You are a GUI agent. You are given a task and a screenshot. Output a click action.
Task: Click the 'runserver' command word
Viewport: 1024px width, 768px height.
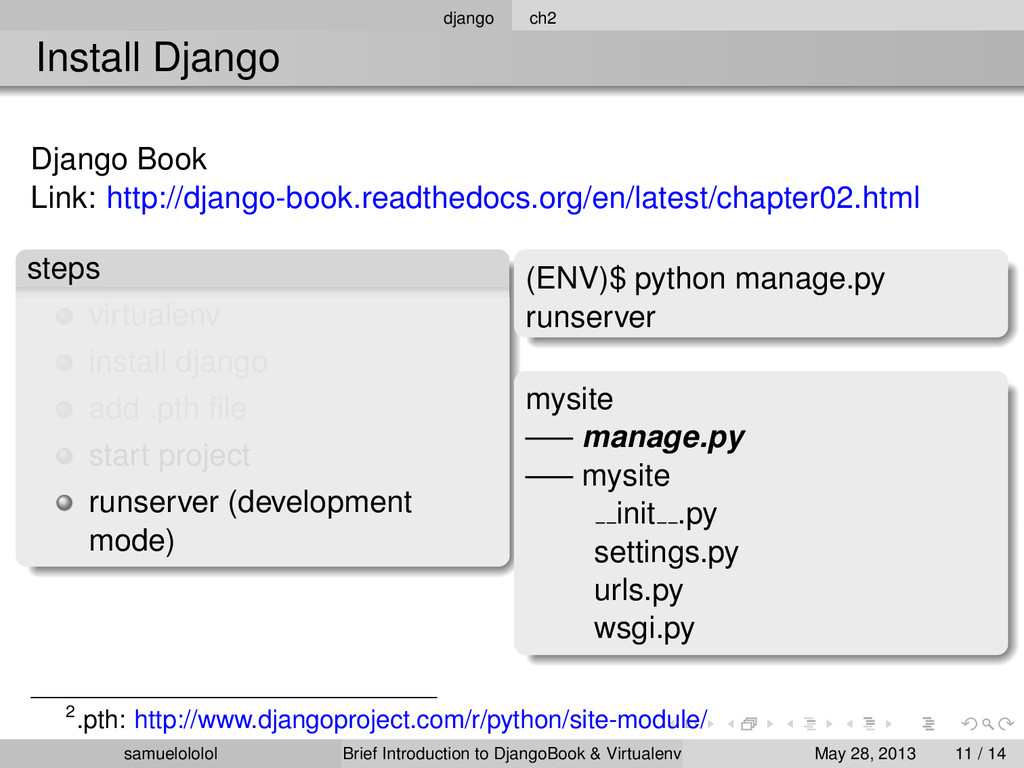point(590,317)
